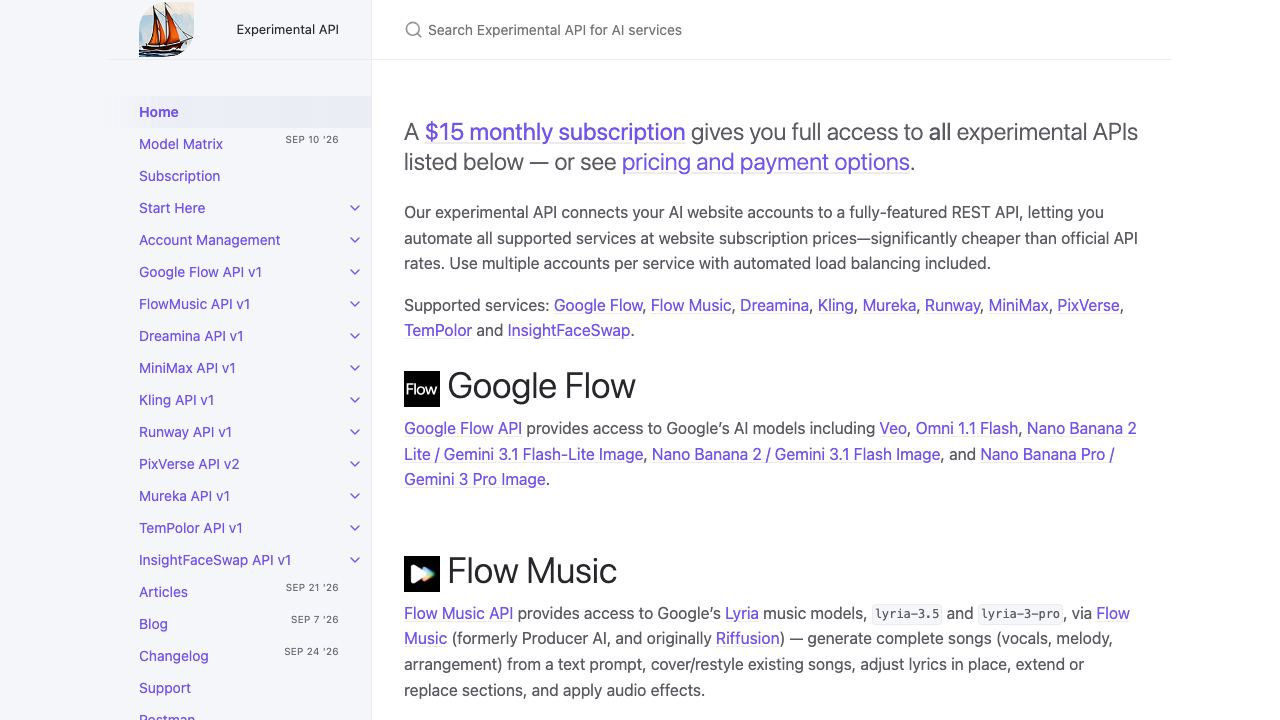This screenshot has height=720, width=1280.
Task: Open Model Matrix in the sidebar
Action: (181, 144)
